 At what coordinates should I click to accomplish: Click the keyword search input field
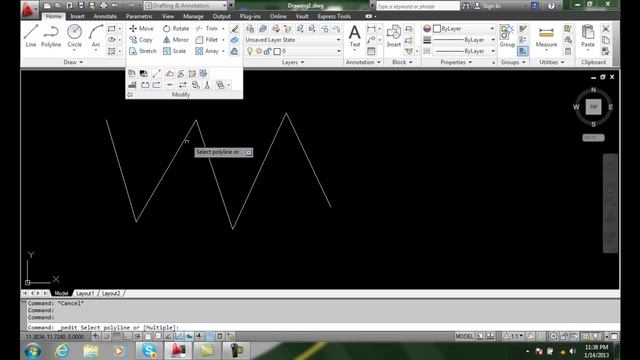coord(418,6)
